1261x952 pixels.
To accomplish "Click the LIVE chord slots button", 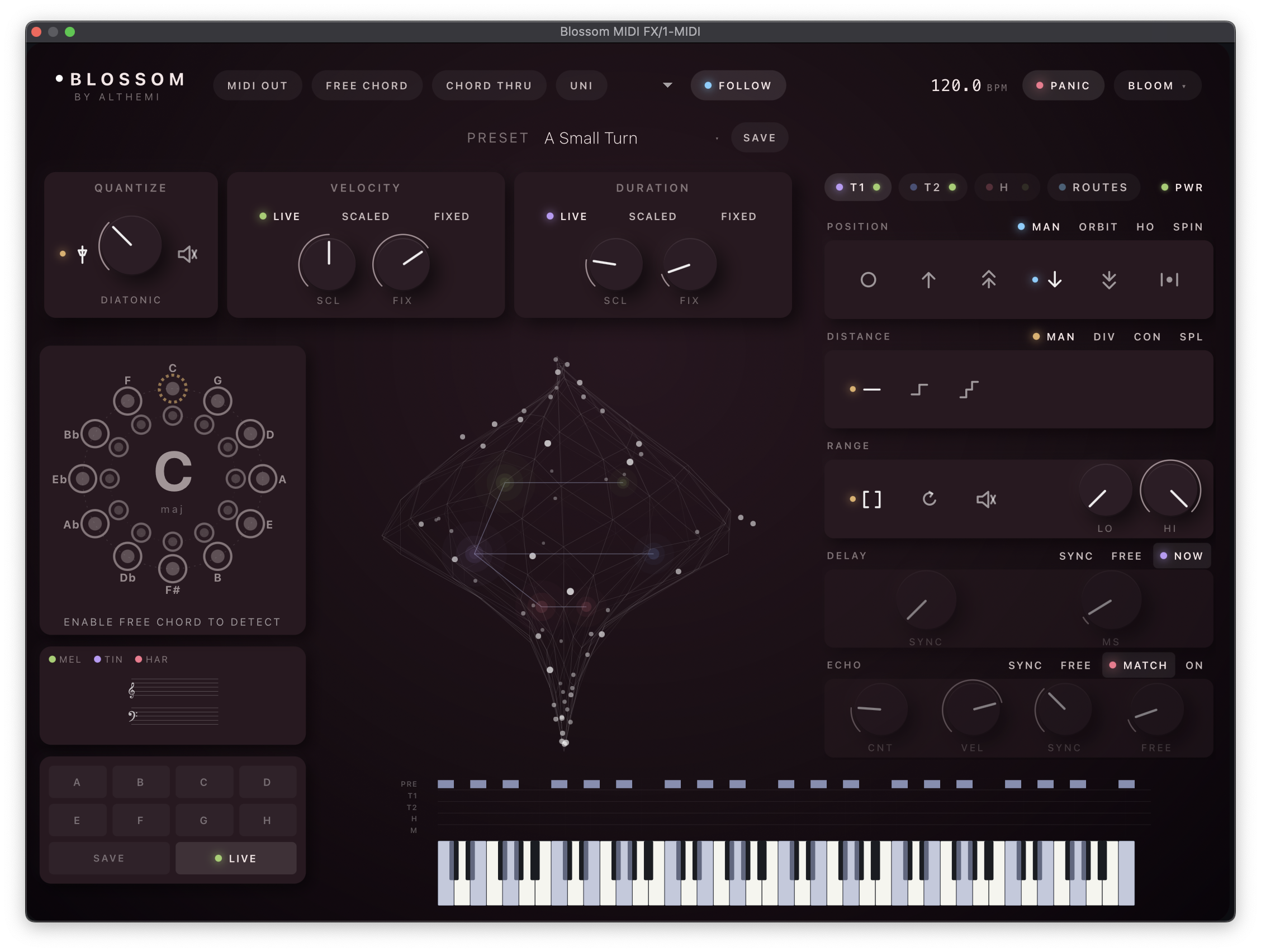I will pyautogui.click(x=236, y=859).
